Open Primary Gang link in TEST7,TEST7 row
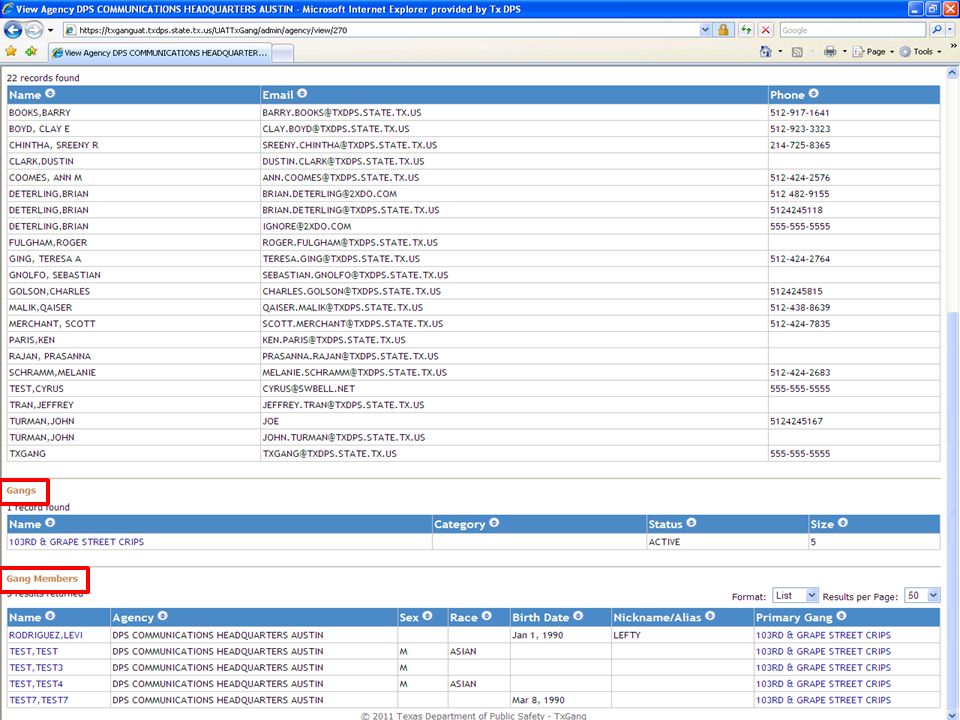Viewport: 960px width, 720px height. click(823, 700)
